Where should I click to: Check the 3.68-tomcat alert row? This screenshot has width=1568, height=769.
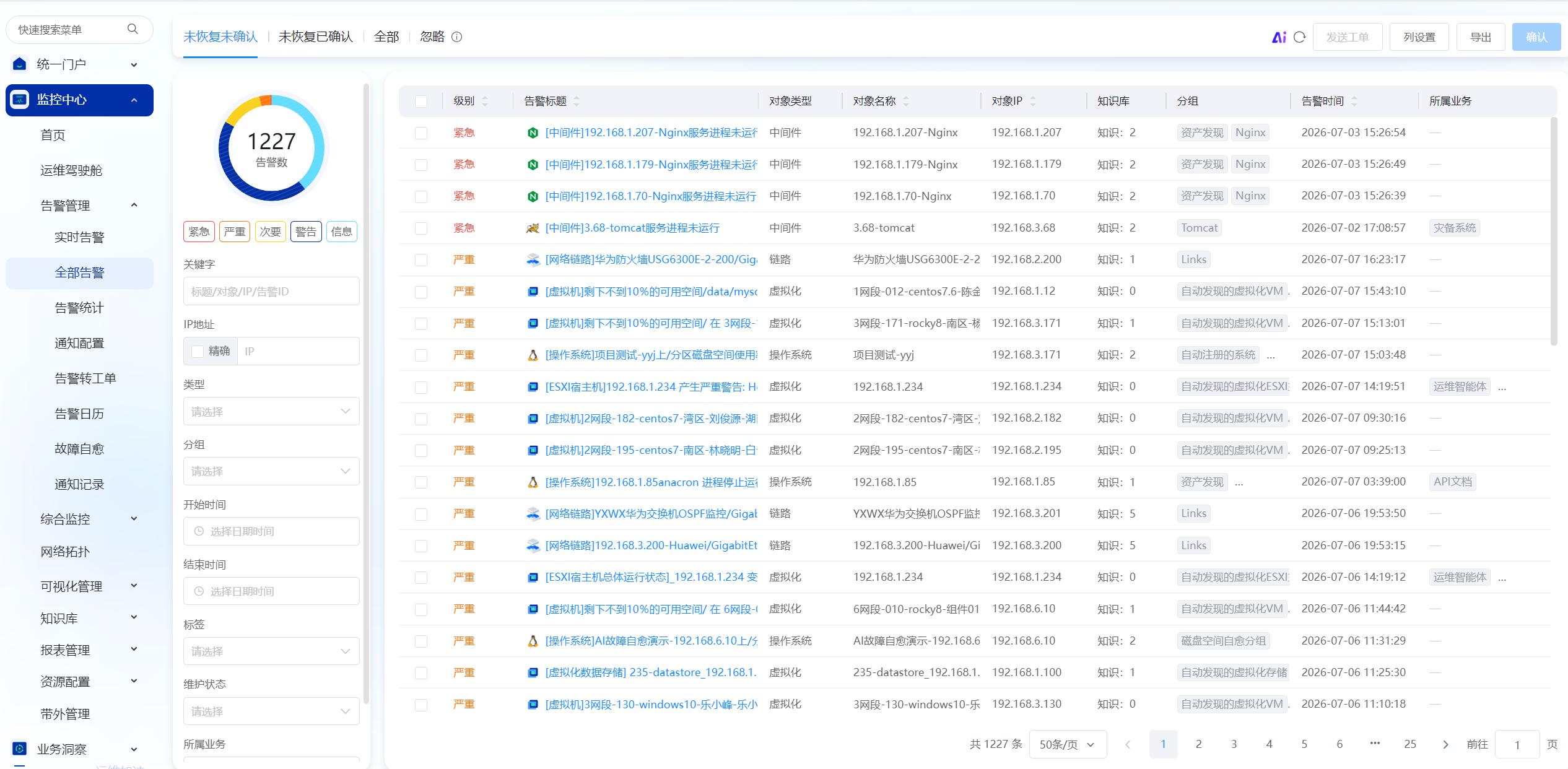pos(421,228)
